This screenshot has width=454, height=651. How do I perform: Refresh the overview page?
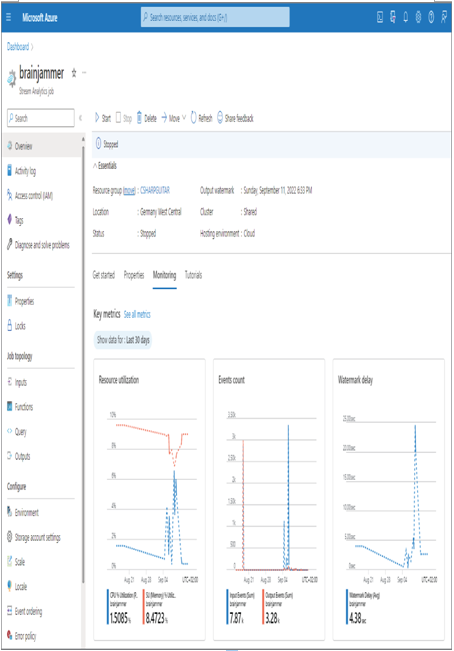pos(202,118)
